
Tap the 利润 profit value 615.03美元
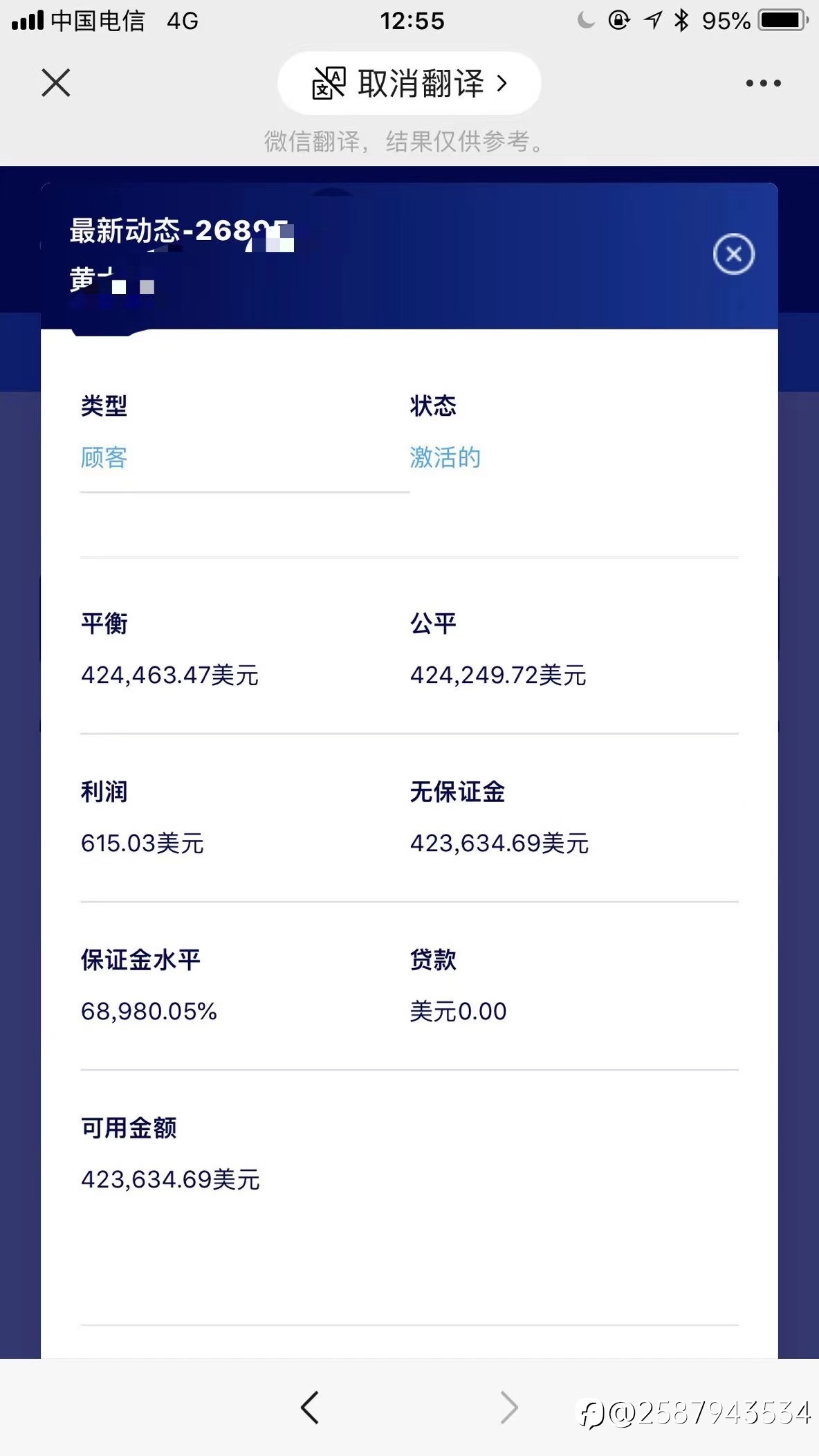(x=142, y=843)
